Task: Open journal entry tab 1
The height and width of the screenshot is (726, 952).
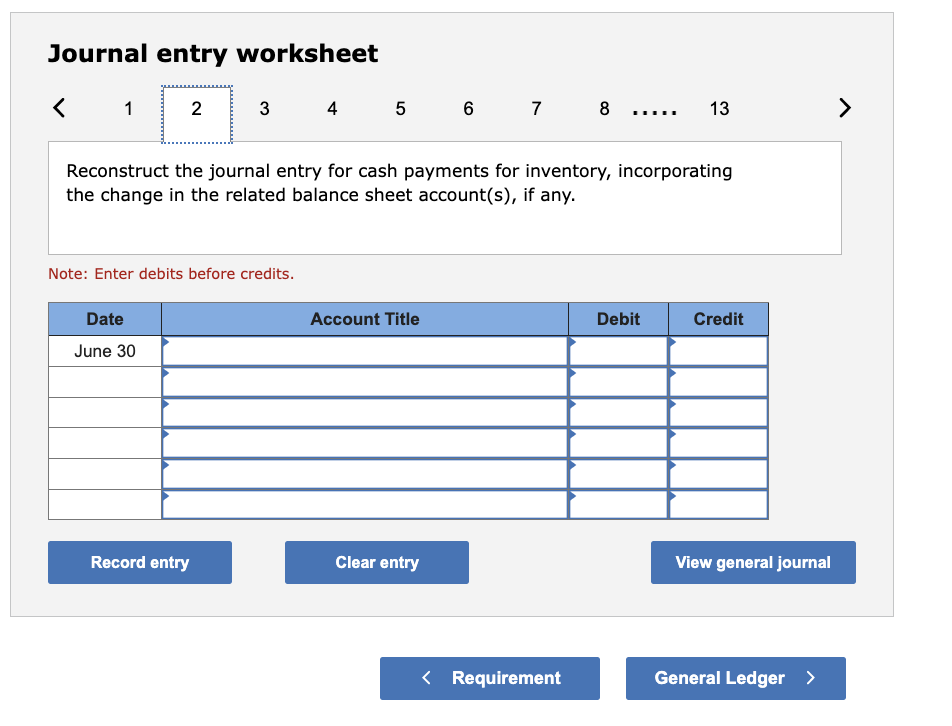Action: (x=128, y=109)
